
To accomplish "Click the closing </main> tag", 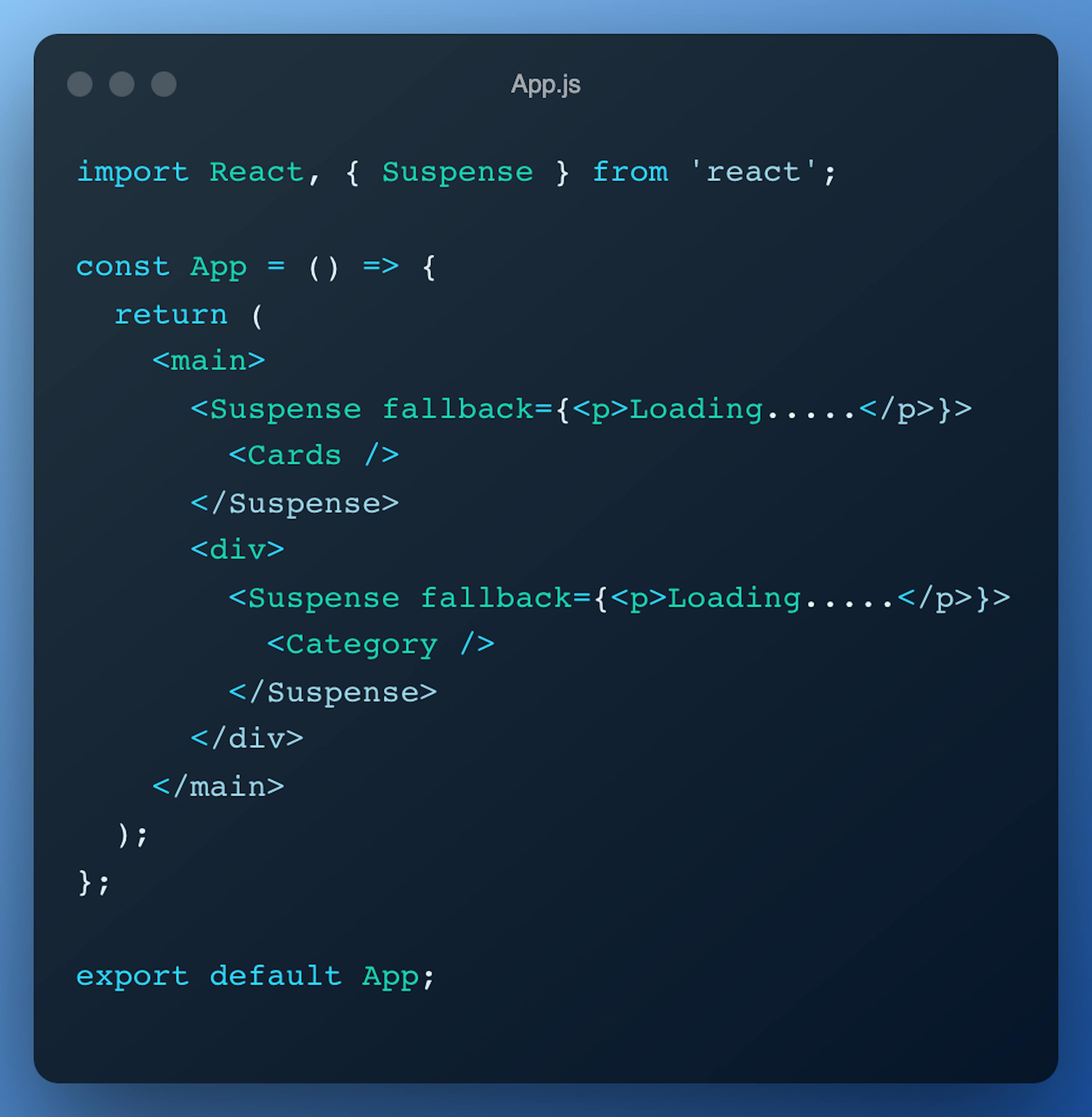I will pos(218,787).
